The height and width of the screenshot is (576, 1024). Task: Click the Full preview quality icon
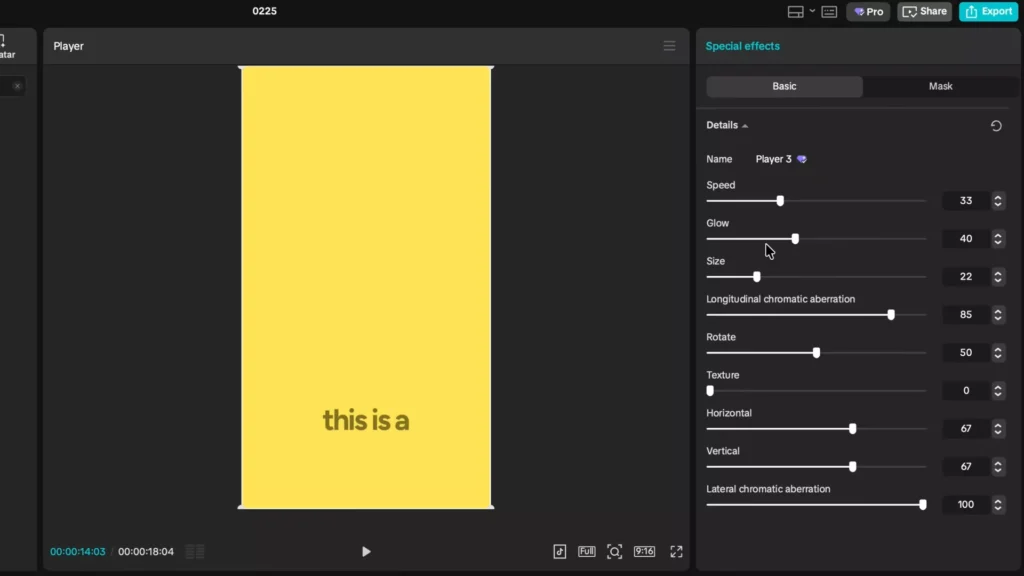[x=587, y=551]
